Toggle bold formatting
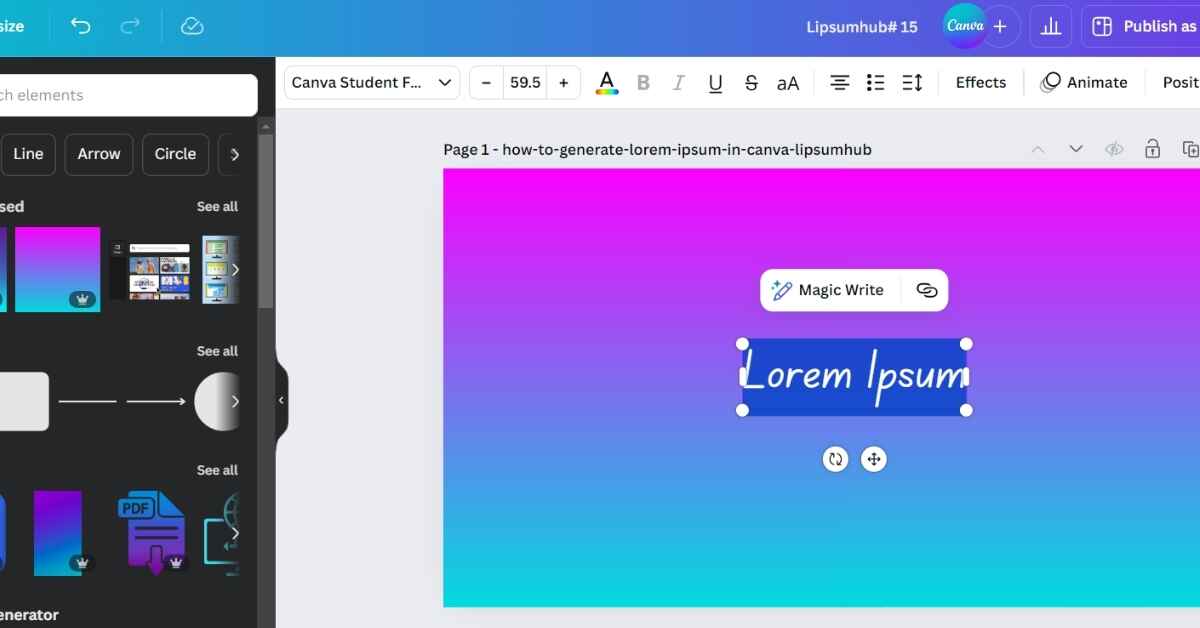The width and height of the screenshot is (1200, 628). pos(643,83)
